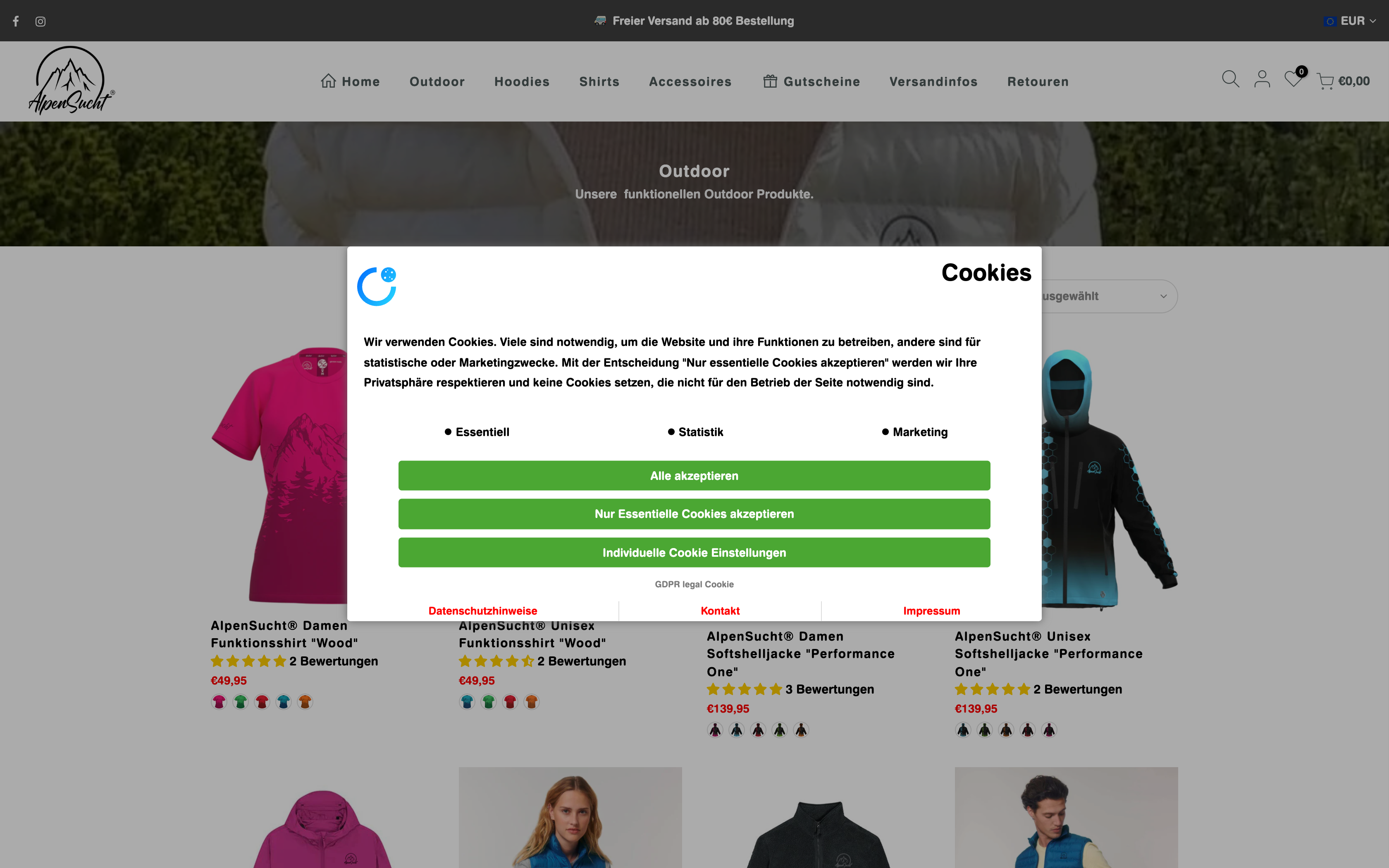Select the pink color swatch for Funktionsshirt Wood
This screenshot has height=868, width=1389.
point(219,701)
